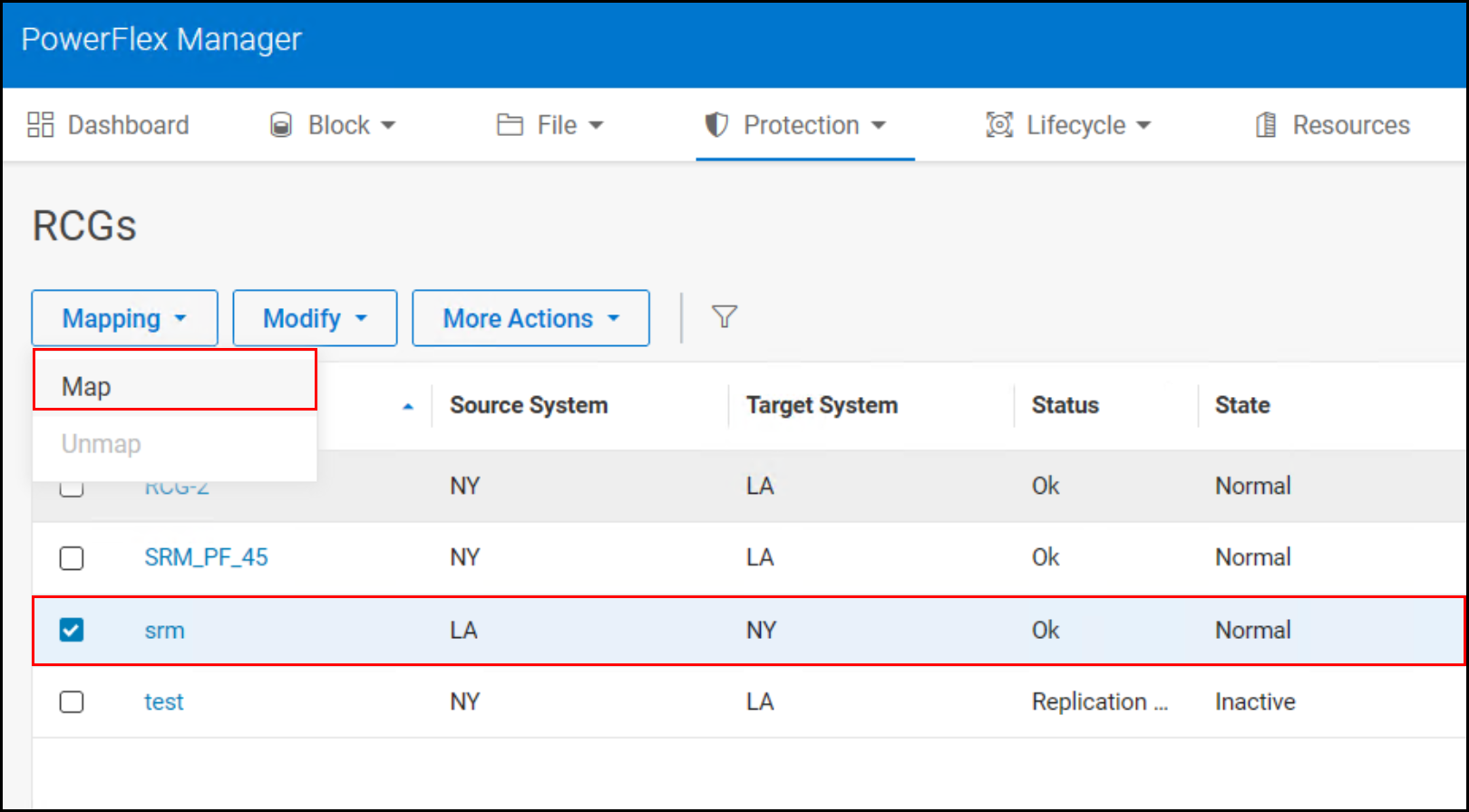The width and height of the screenshot is (1469, 812).
Task: Click the RCGs page heading
Action: [x=84, y=226]
